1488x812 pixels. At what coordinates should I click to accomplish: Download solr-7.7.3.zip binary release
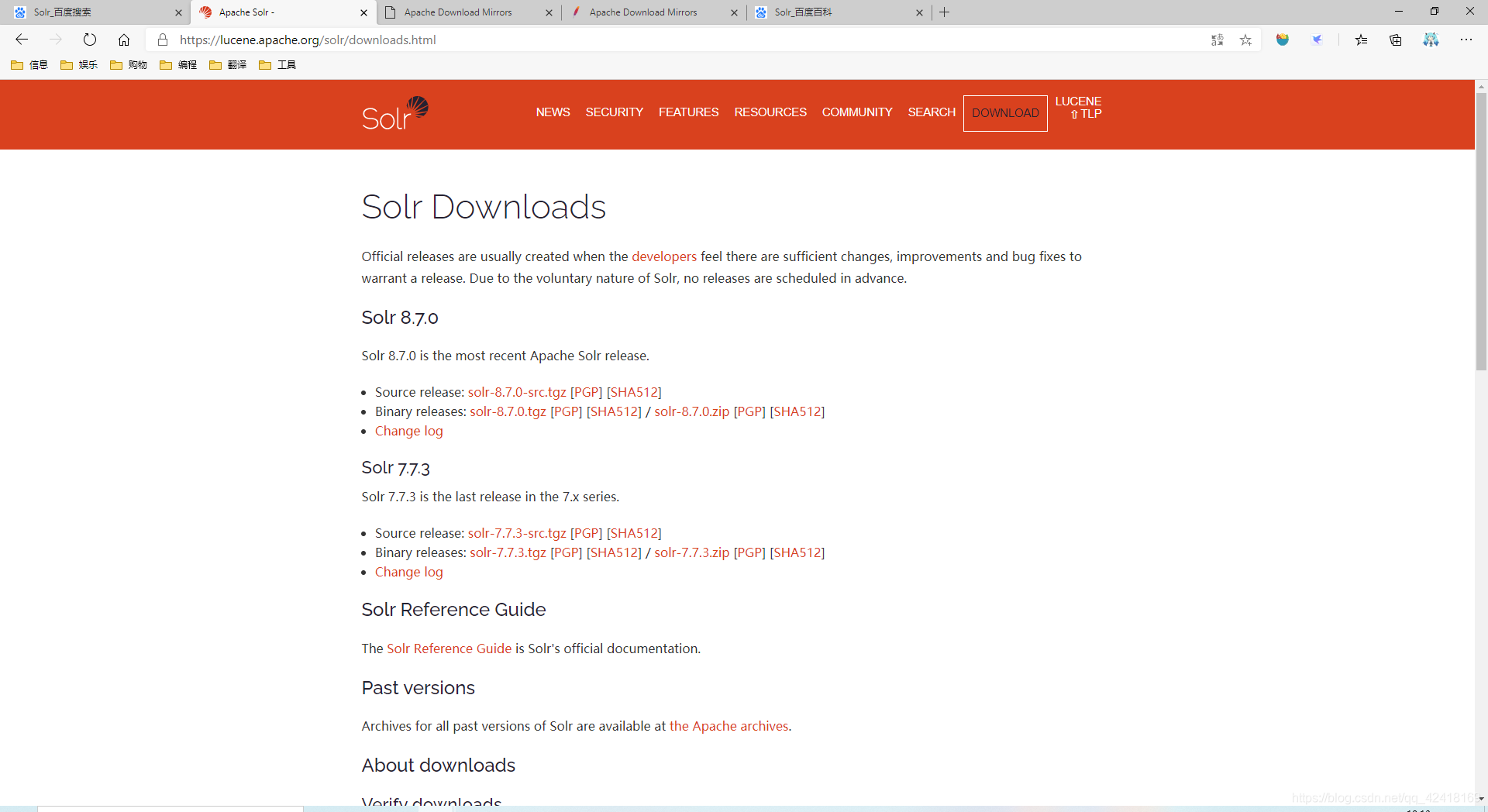[x=691, y=552]
